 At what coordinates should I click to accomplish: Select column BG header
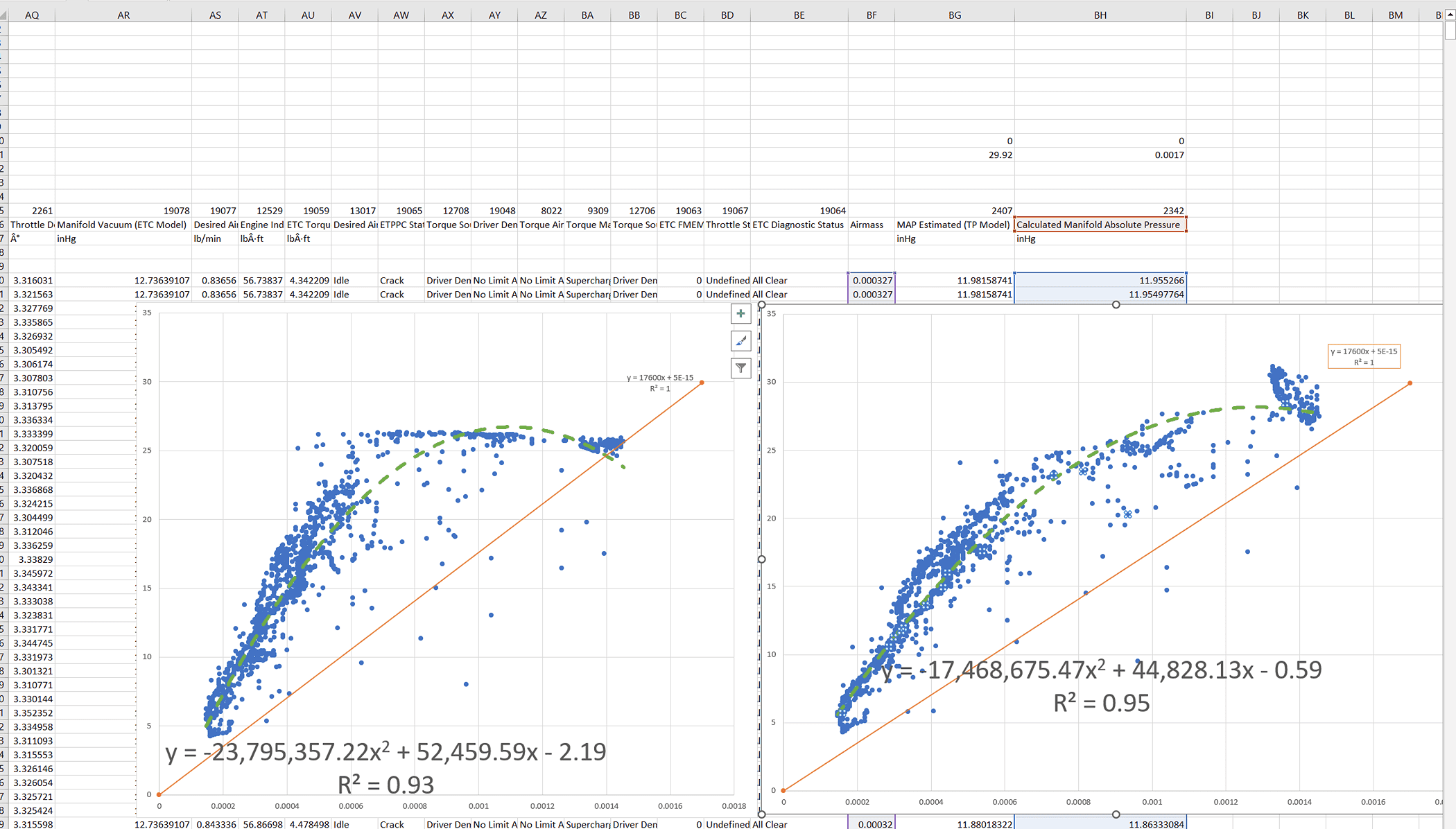click(955, 15)
